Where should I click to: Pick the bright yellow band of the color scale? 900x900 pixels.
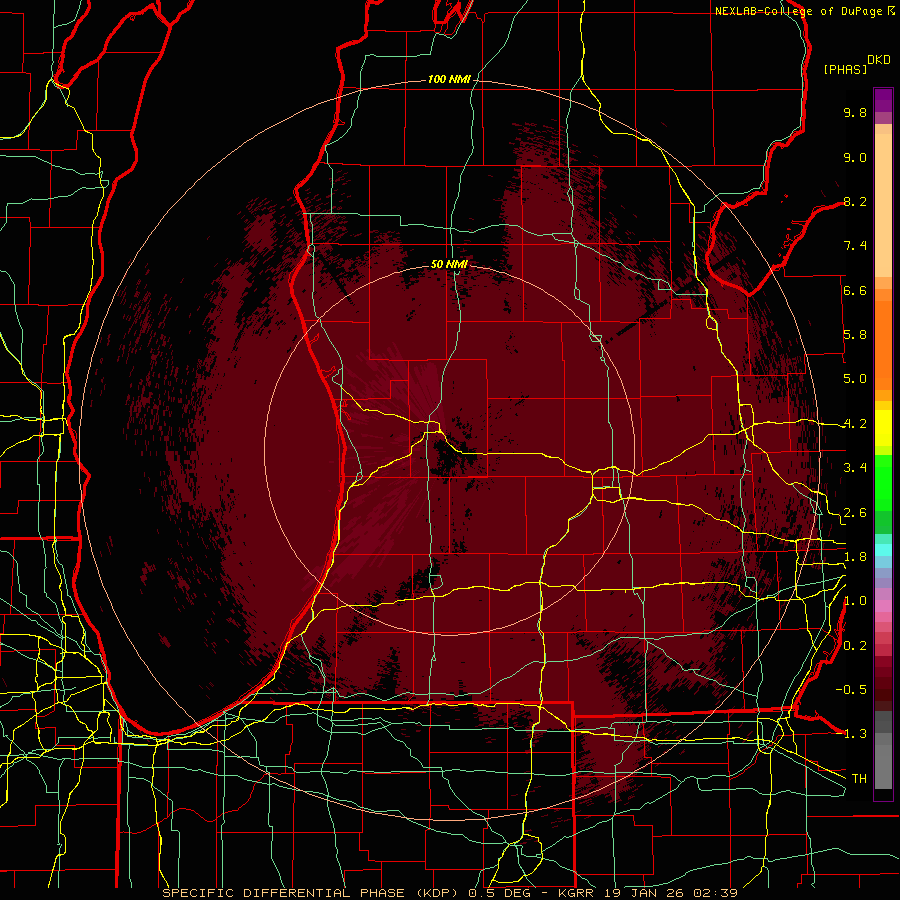click(x=883, y=428)
